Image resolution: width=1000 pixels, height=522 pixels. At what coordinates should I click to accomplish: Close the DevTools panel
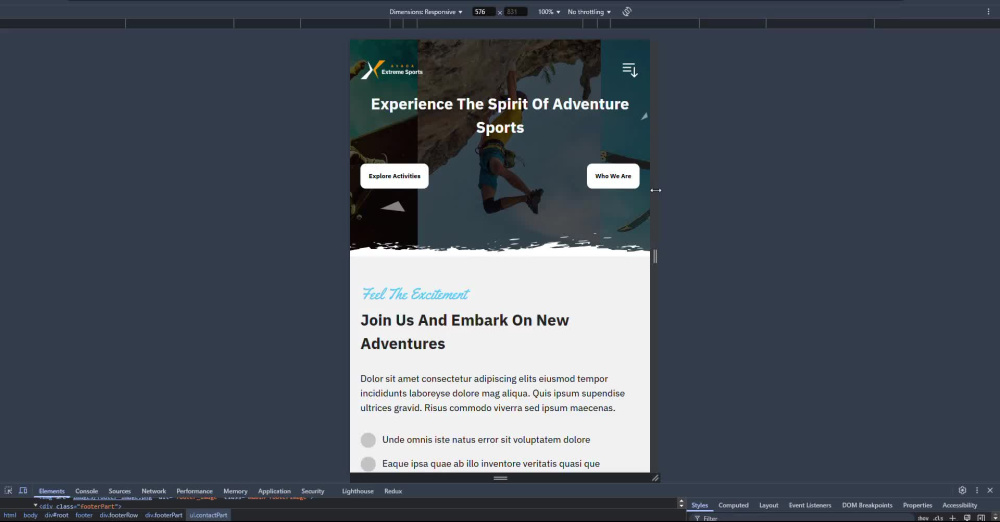[x=990, y=490]
